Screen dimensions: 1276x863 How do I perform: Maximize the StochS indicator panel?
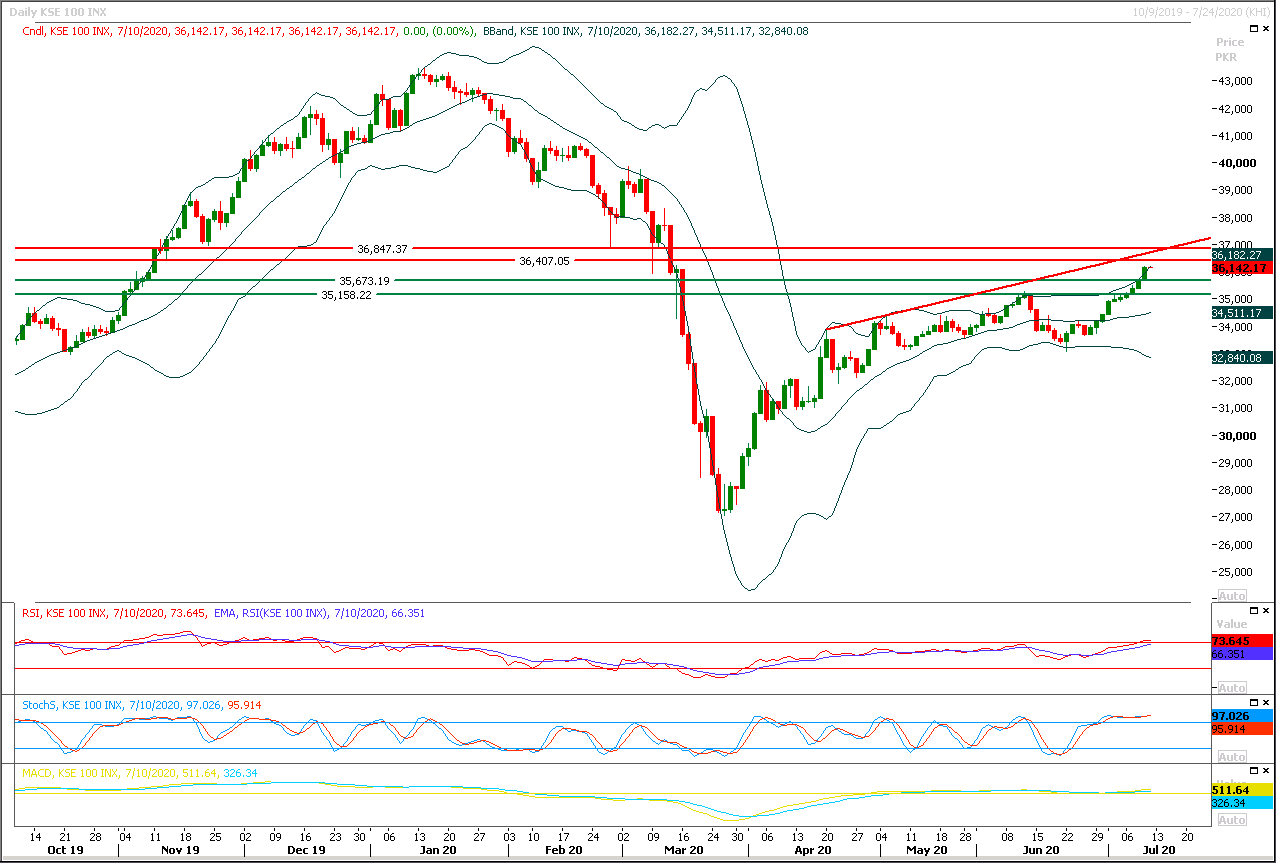1252,703
